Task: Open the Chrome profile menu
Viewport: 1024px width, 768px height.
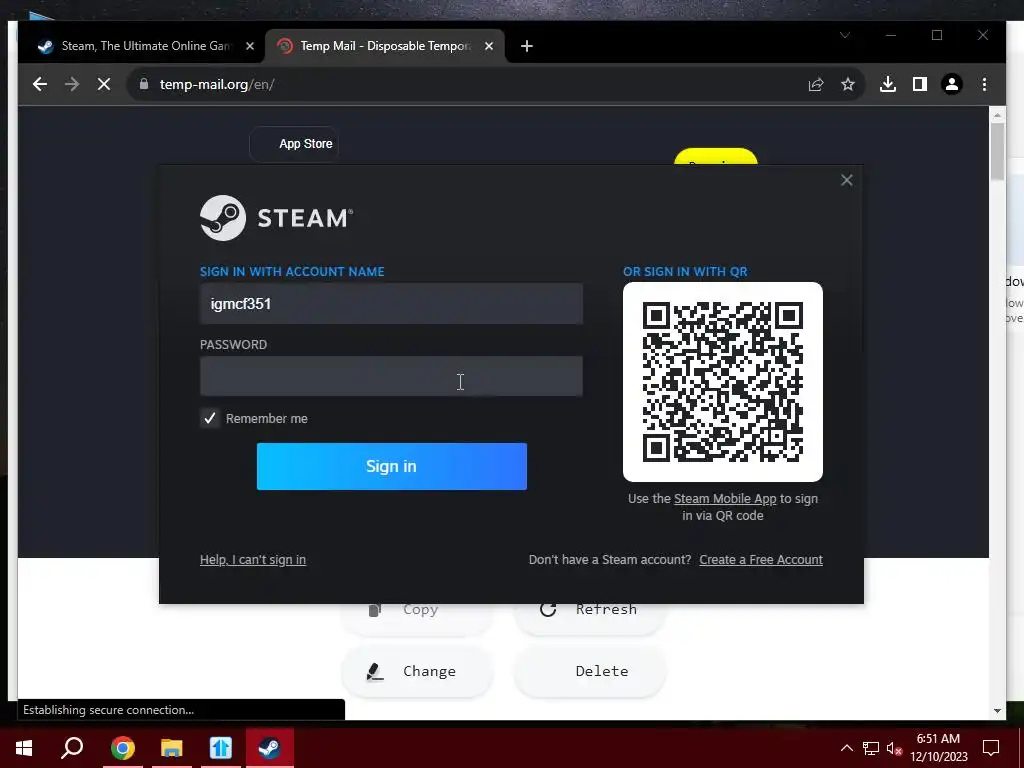Action: [x=952, y=84]
